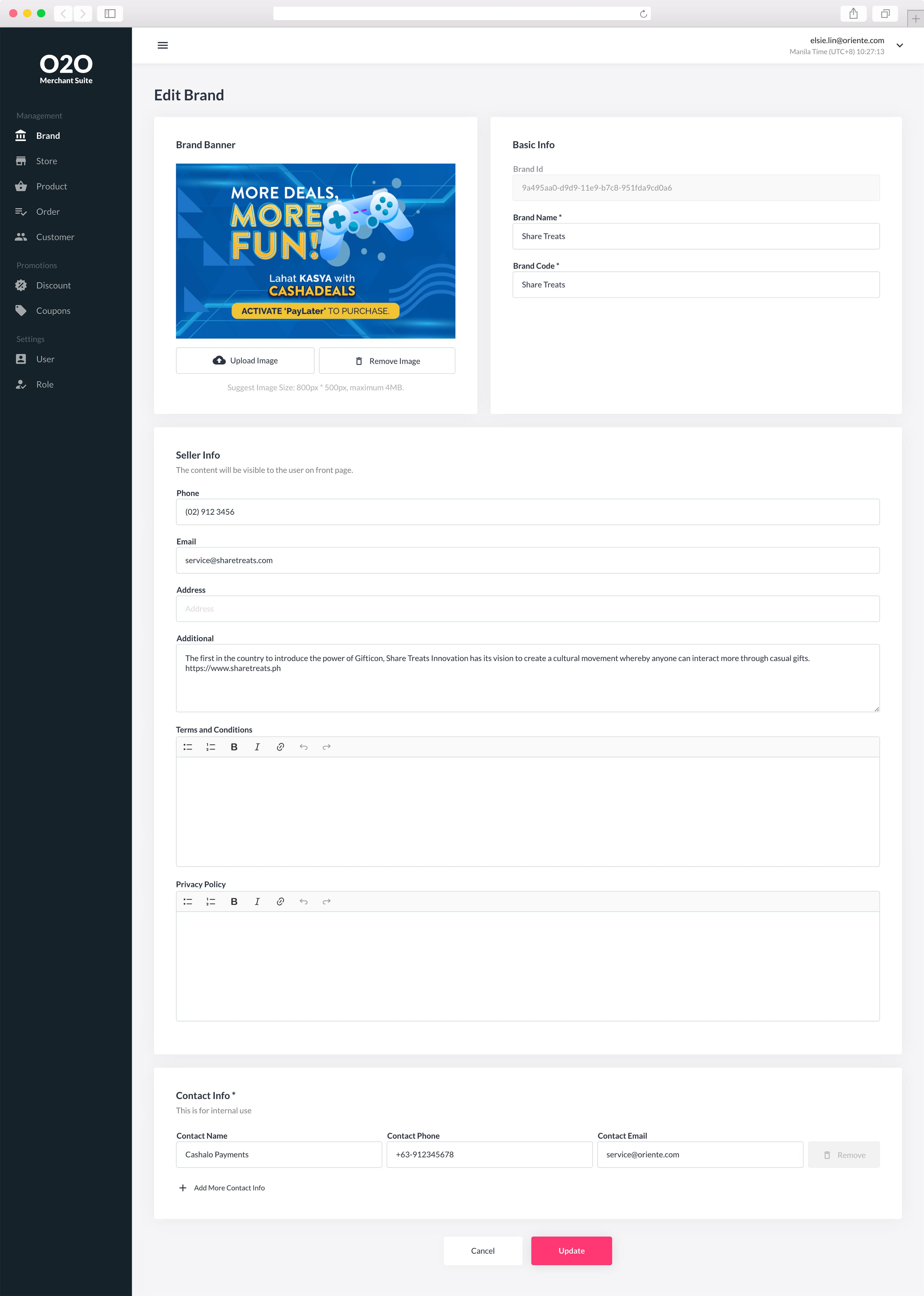Image resolution: width=924 pixels, height=1296 pixels.
Task: Click numbered list icon in Privacy Policy editor
Action: click(x=210, y=902)
